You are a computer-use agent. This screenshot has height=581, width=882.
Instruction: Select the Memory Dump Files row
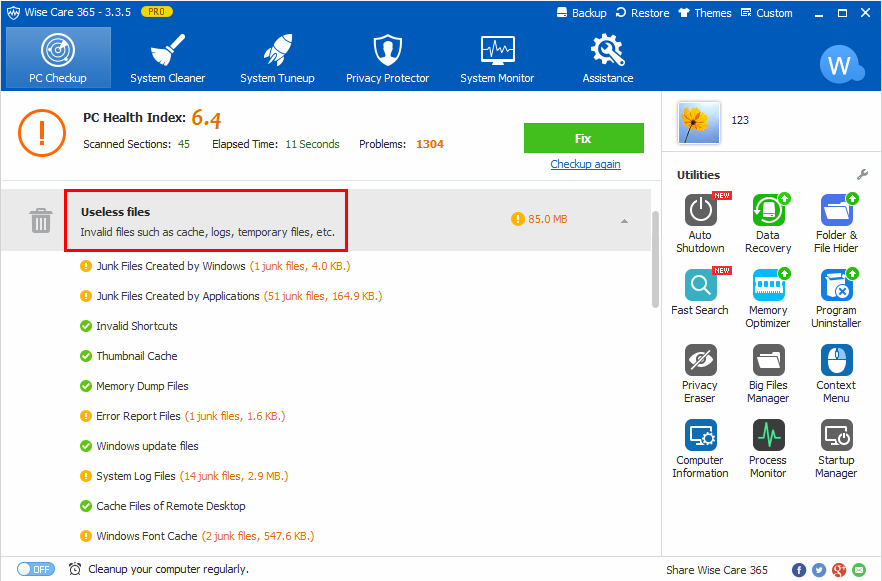coord(134,386)
